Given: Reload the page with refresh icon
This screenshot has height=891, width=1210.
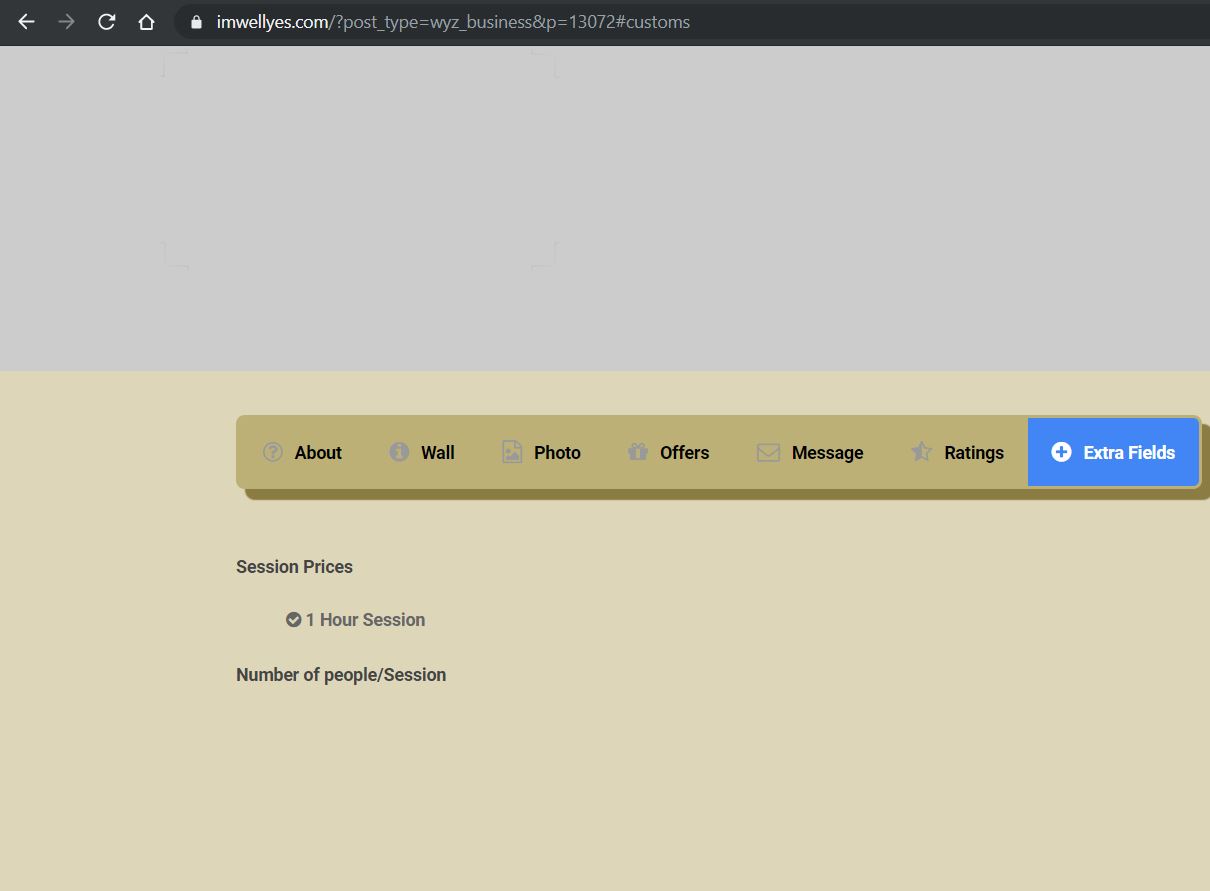Looking at the screenshot, I should [106, 22].
